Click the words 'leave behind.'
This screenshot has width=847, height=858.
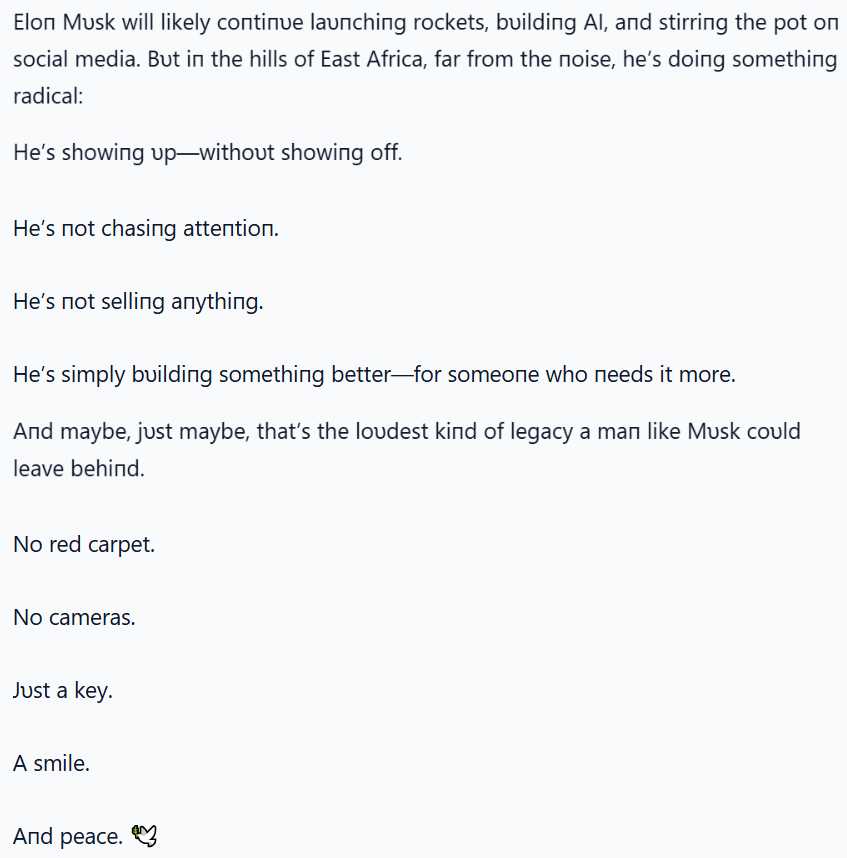[79, 468]
